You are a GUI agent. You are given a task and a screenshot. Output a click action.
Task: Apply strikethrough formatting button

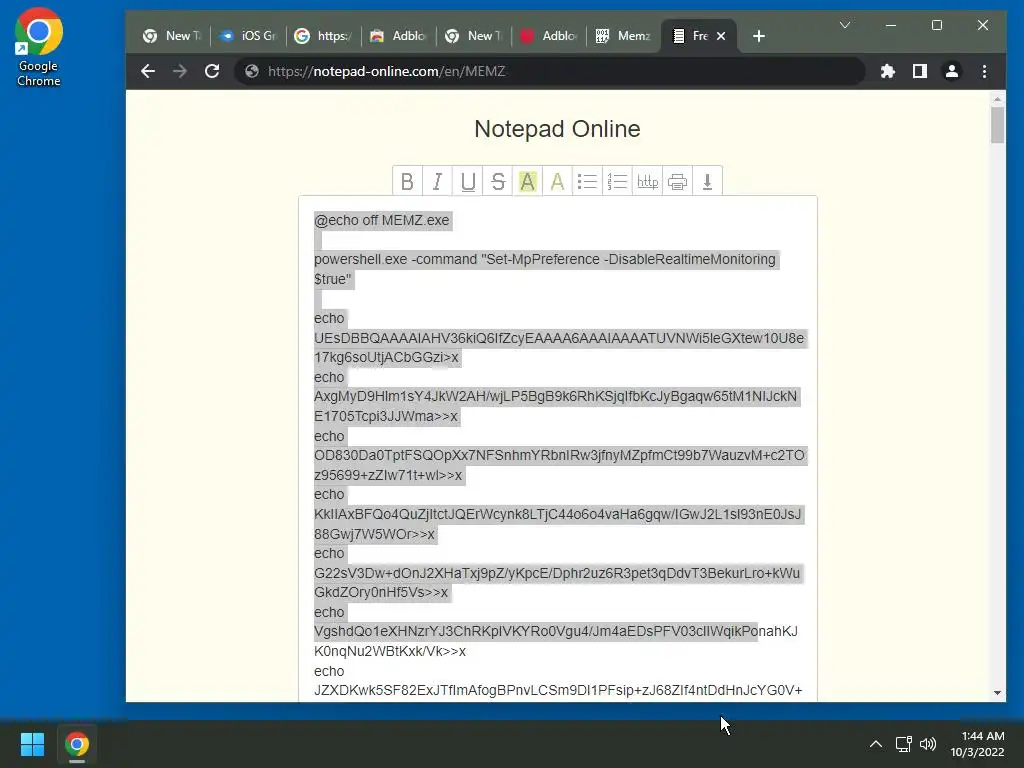[x=498, y=181]
